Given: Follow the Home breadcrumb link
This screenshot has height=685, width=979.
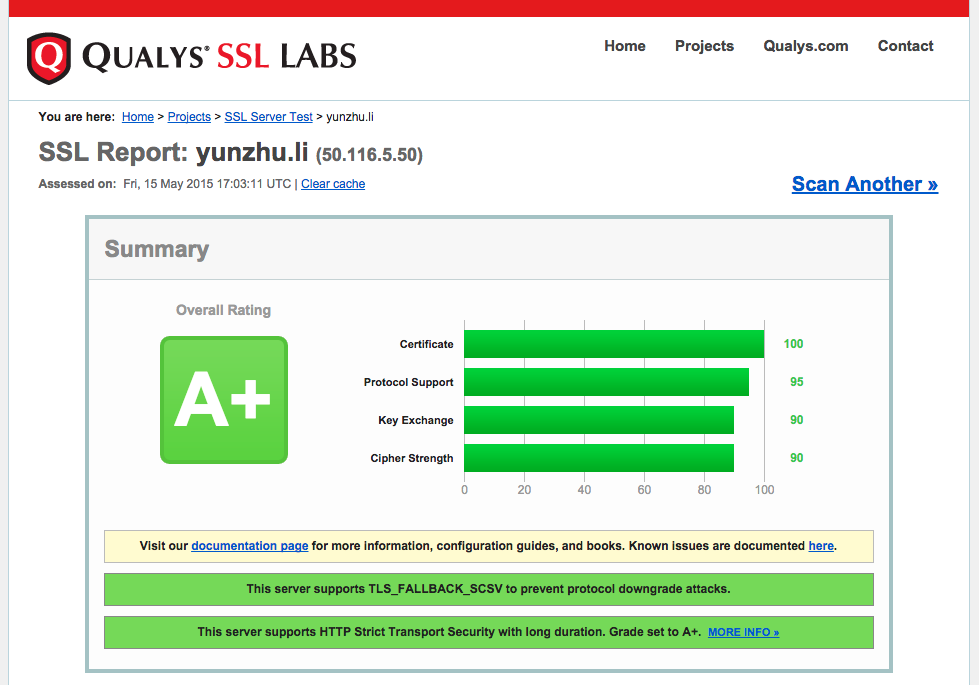Looking at the screenshot, I should point(137,117).
